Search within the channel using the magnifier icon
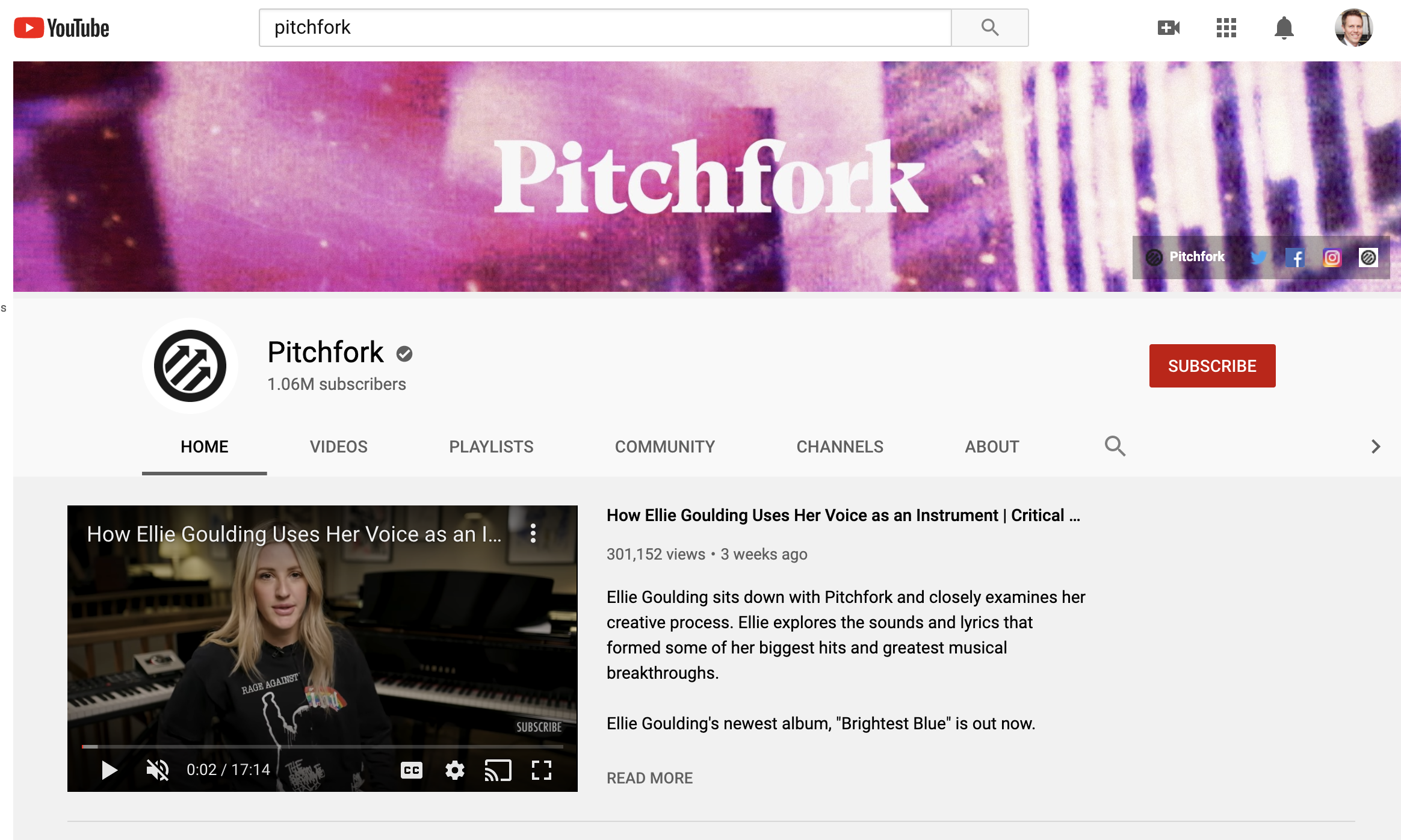Image resolution: width=1401 pixels, height=840 pixels. pos(1115,446)
